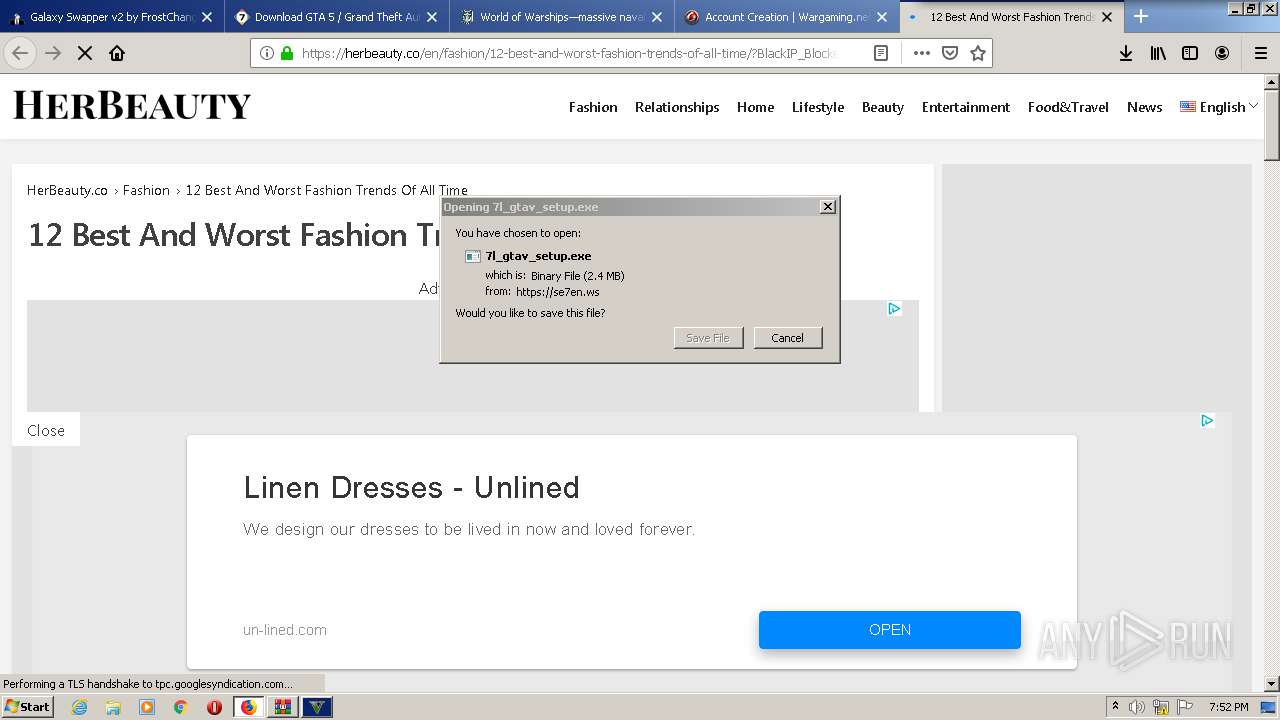Click the AdChoices icon on top banner

tap(894, 309)
